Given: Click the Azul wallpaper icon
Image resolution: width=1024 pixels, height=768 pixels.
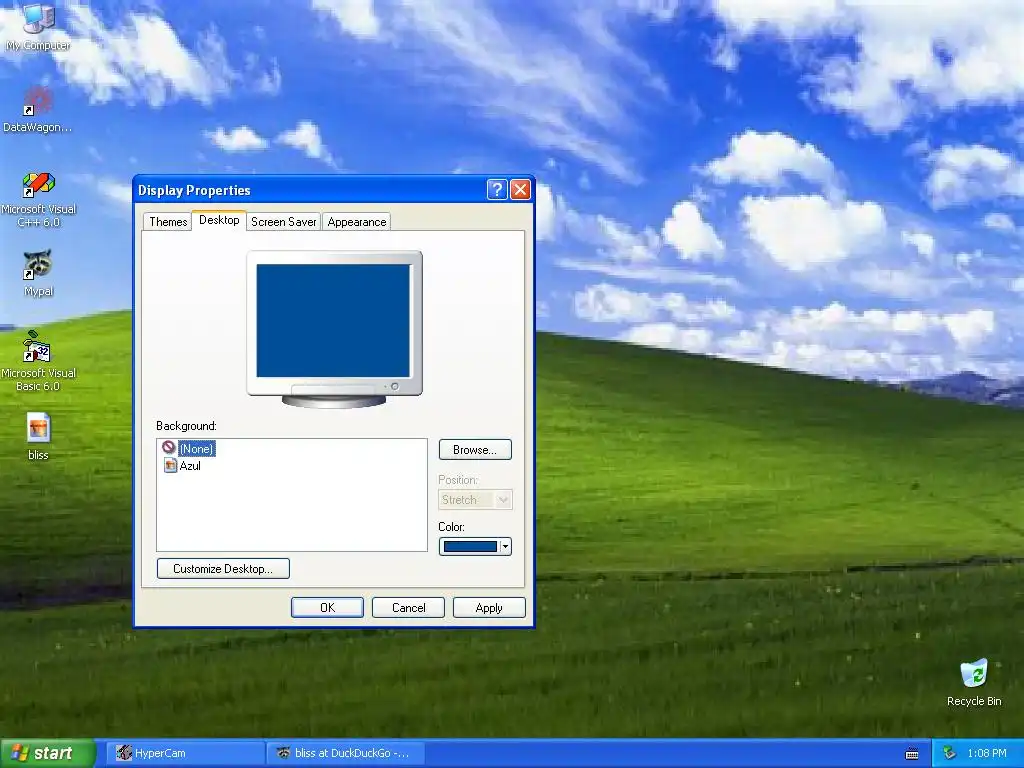Looking at the screenshot, I should [x=170, y=466].
